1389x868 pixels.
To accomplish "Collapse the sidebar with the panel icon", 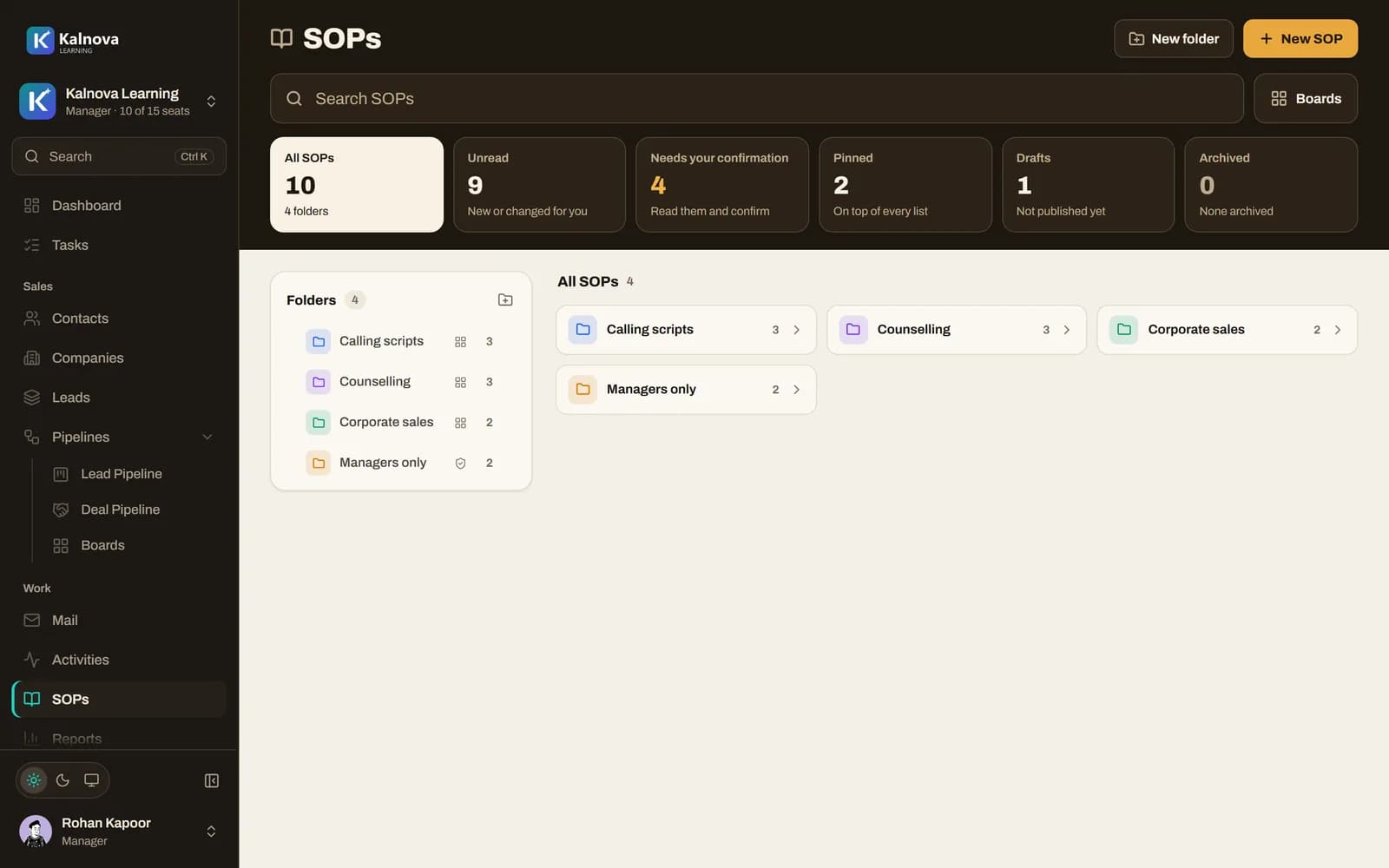I will coord(211,780).
